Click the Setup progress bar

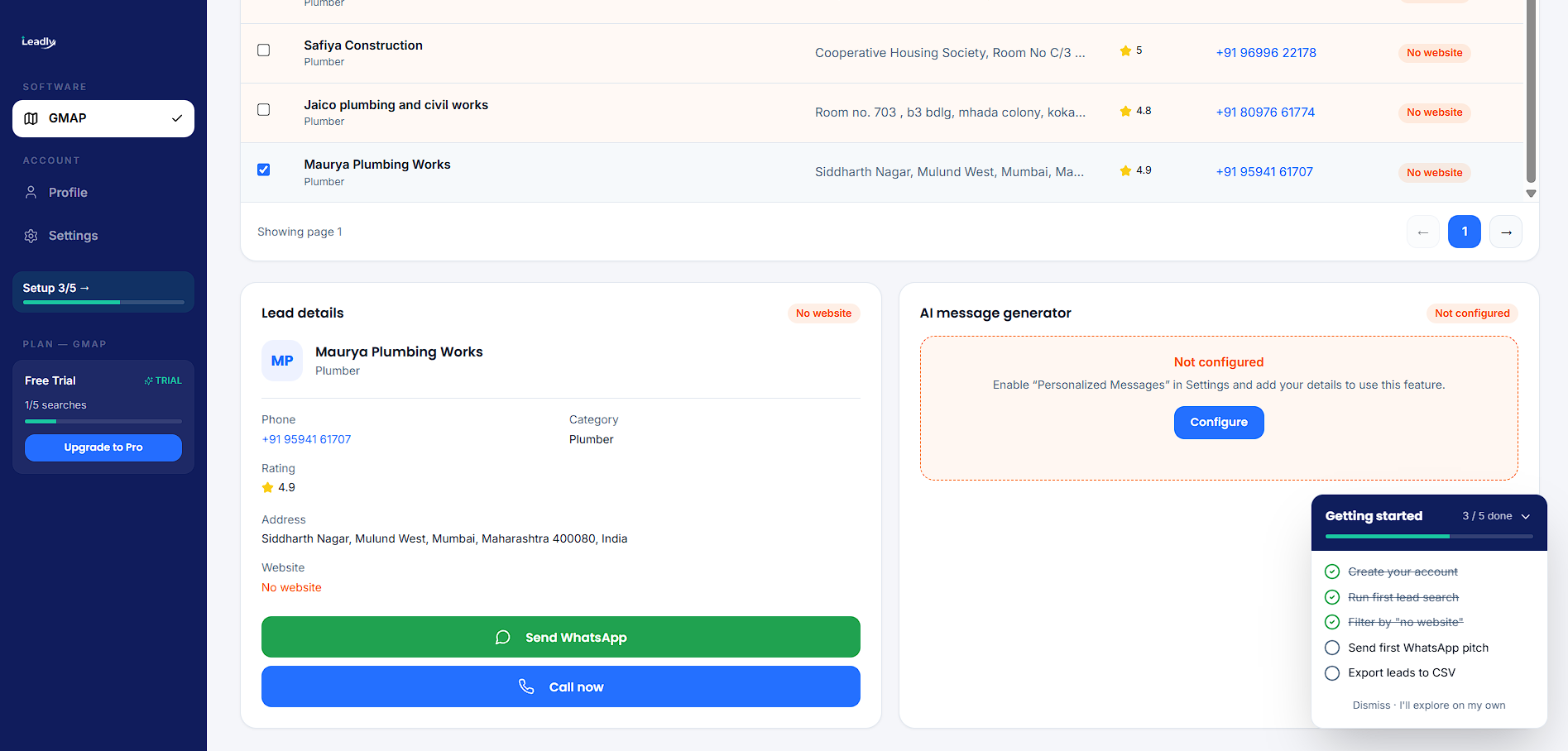click(x=103, y=303)
